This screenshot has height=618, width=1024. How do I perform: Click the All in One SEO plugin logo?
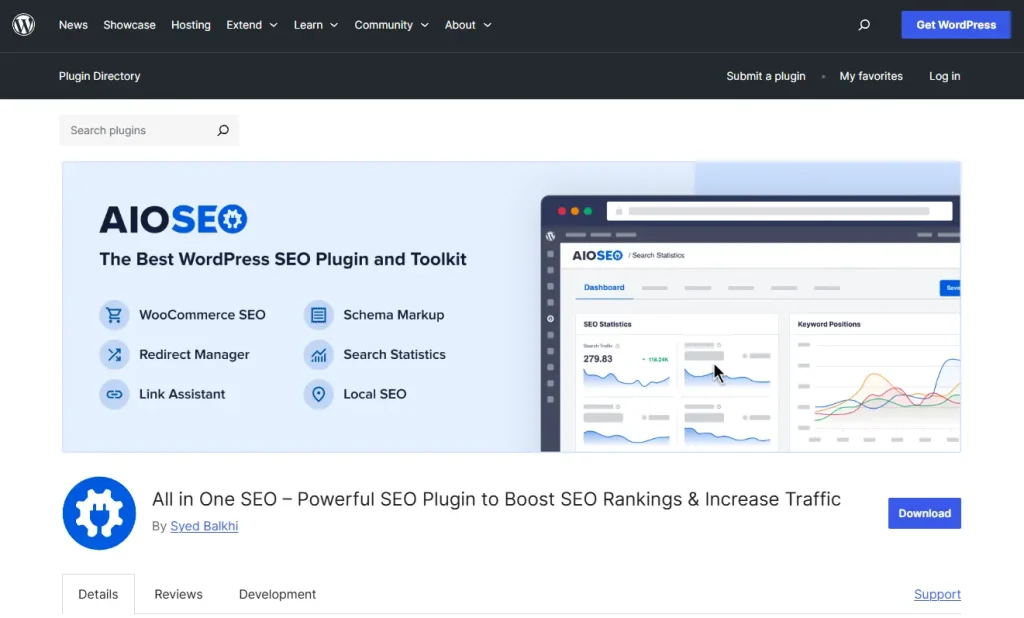(x=98, y=513)
